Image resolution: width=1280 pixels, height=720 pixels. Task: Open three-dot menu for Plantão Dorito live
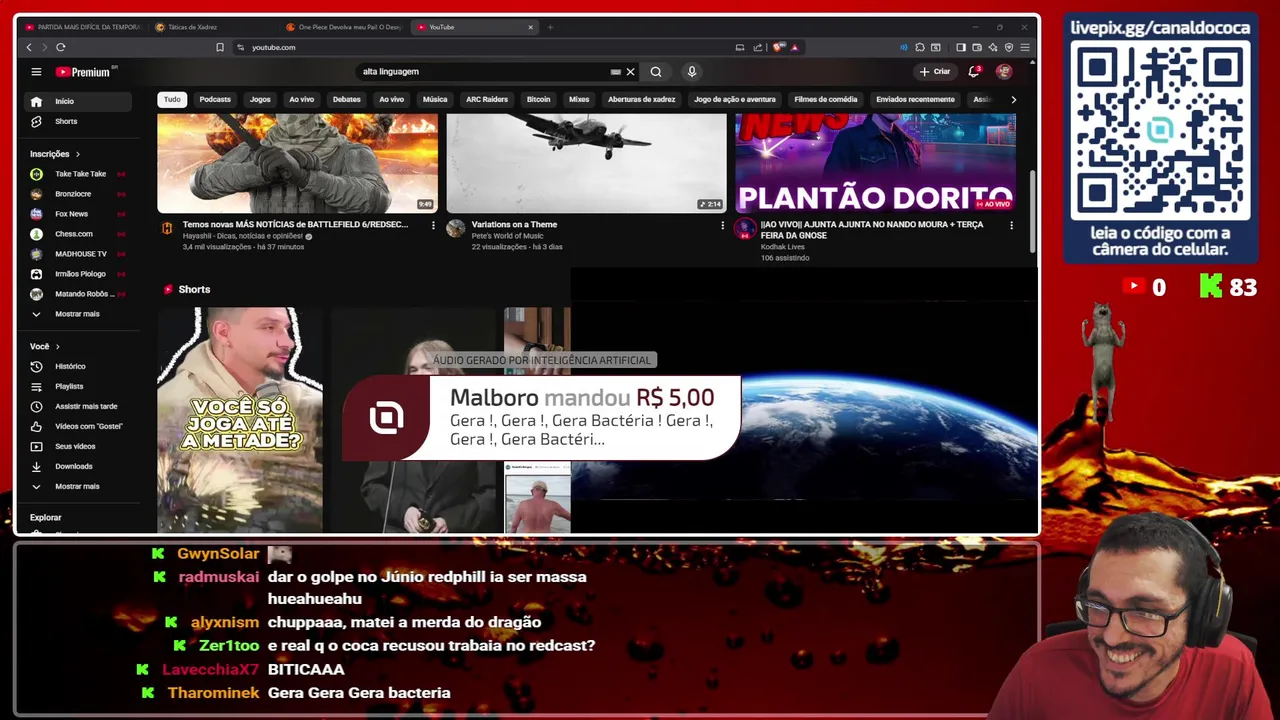pyautogui.click(x=1011, y=225)
